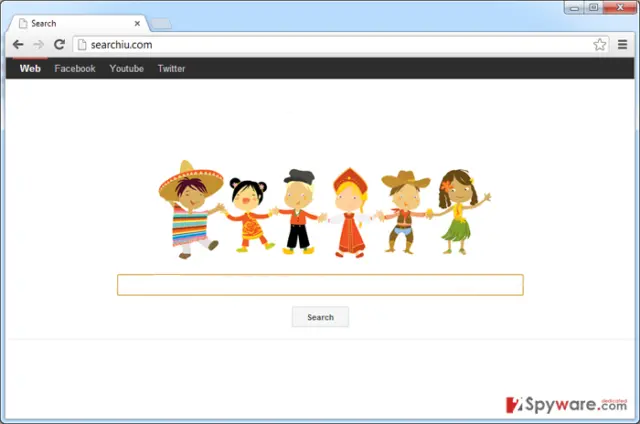
Task: Click the page icon in the address bar
Action: (82, 44)
